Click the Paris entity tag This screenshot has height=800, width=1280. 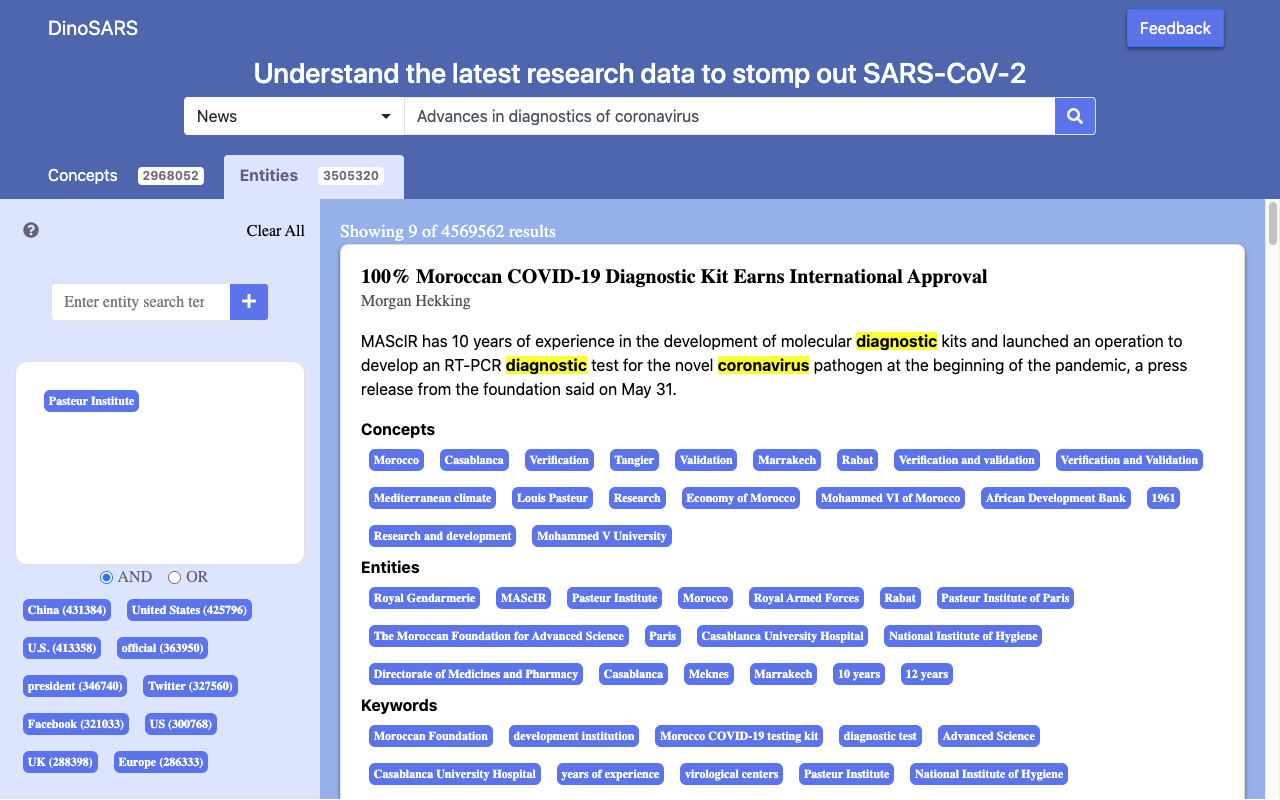point(662,636)
